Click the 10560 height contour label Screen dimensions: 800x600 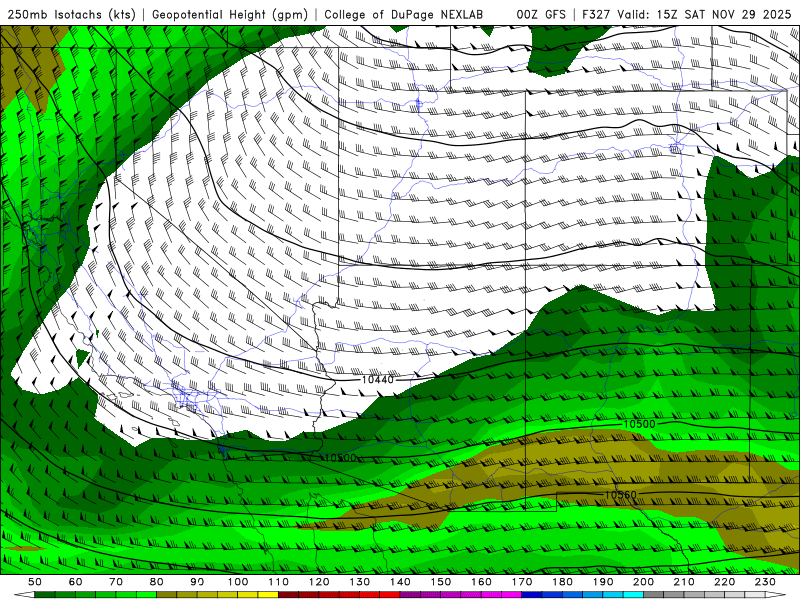(620, 495)
